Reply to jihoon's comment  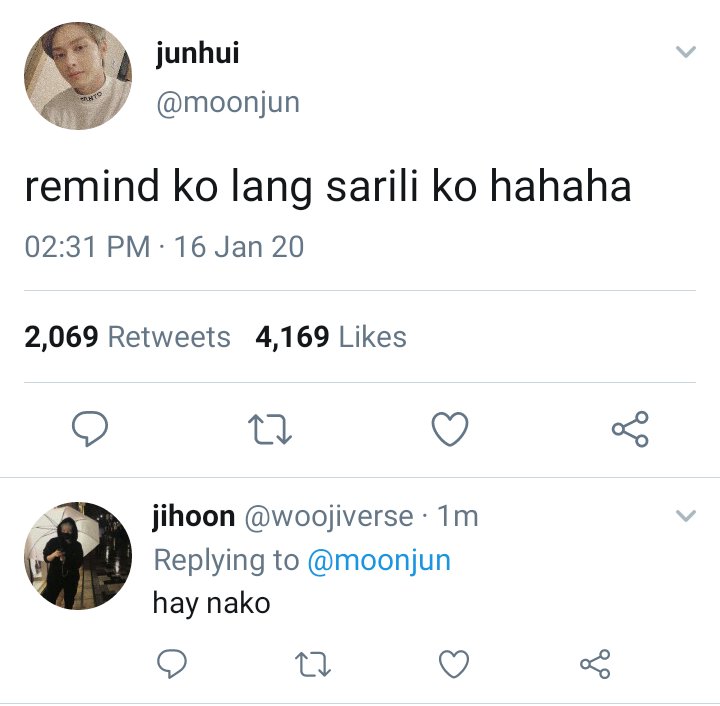point(172,664)
